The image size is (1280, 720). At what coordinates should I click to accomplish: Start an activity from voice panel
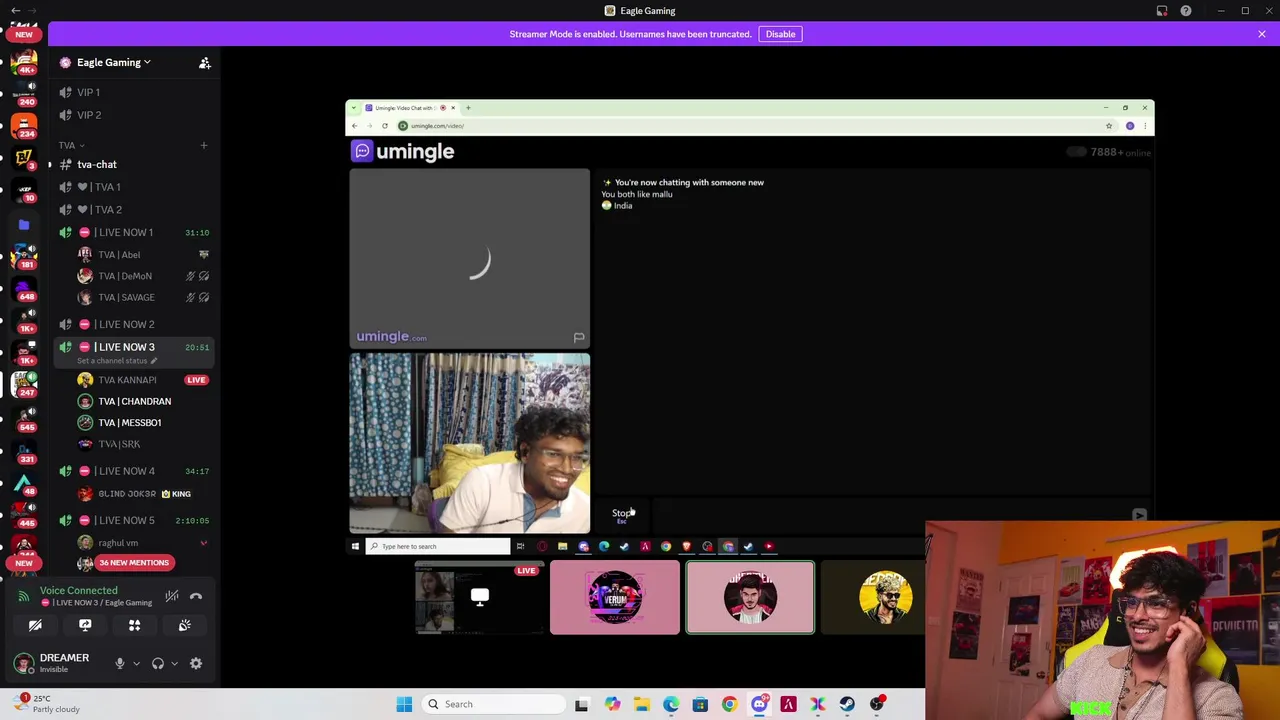pos(134,626)
